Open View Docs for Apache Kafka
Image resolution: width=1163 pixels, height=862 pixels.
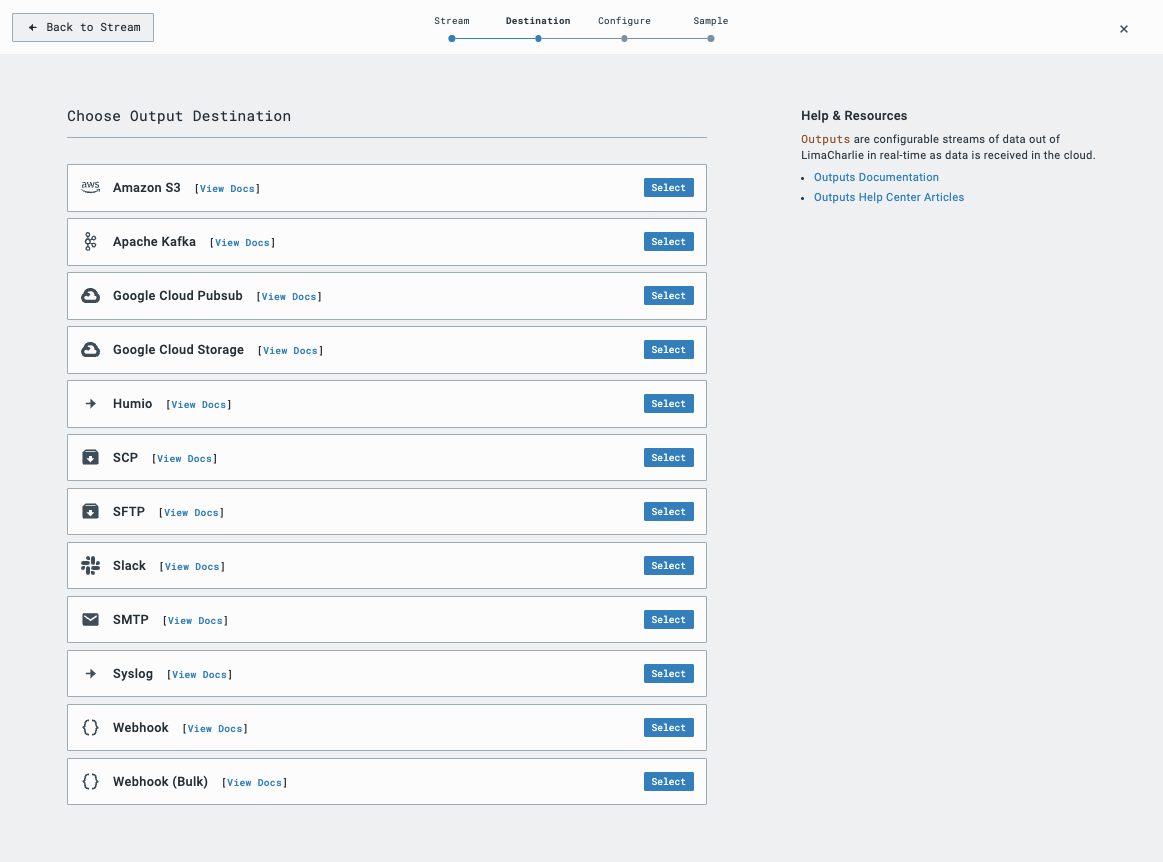tap(243, 243)
